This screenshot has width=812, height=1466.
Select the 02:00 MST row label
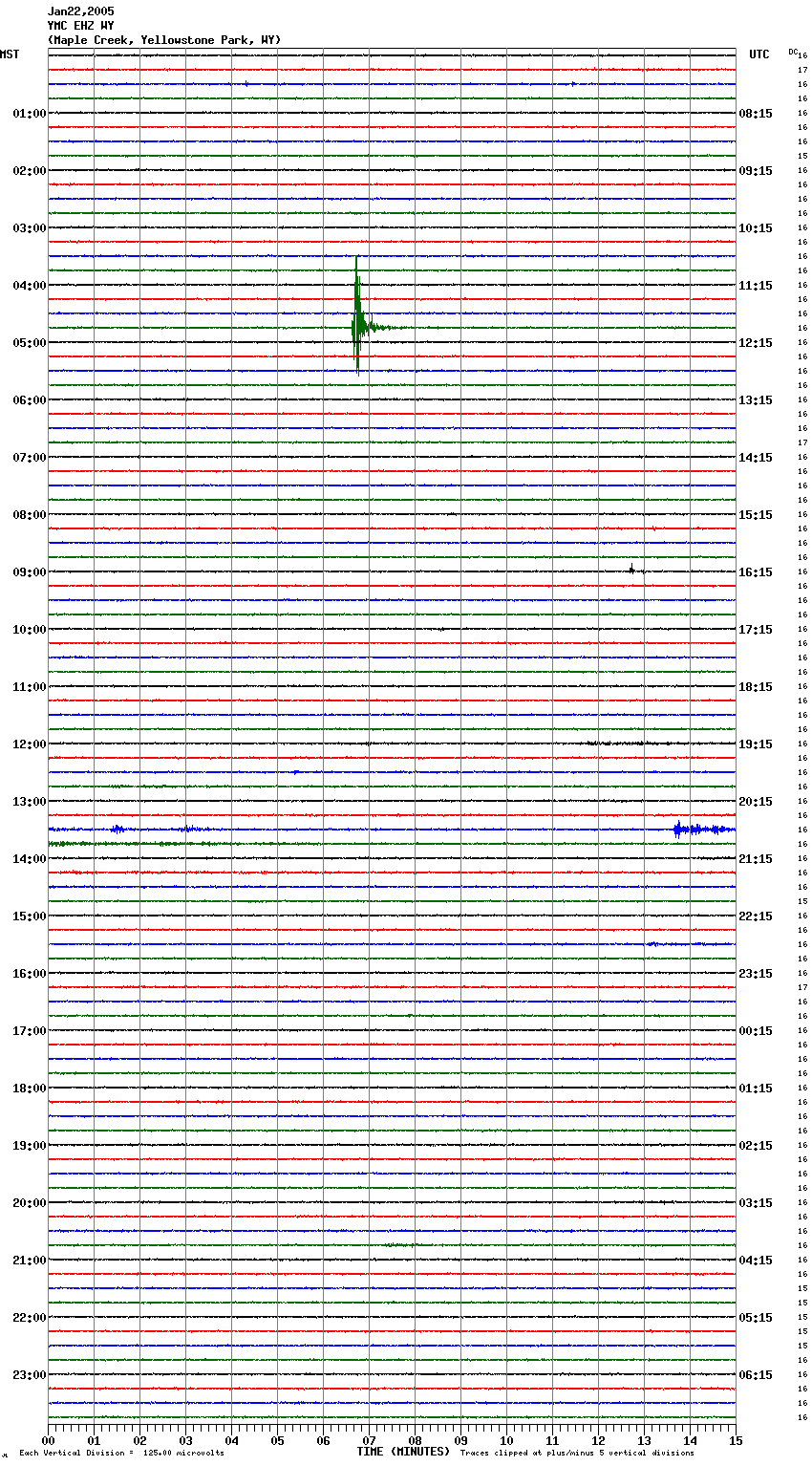tap(30, 171)
